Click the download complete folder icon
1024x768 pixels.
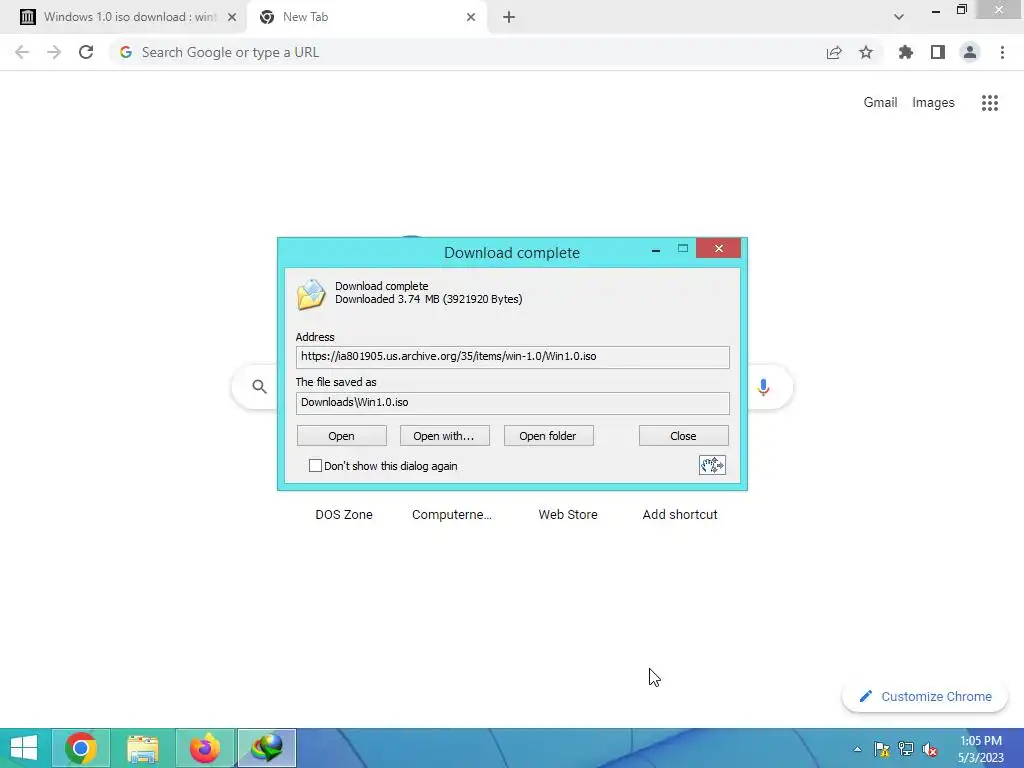tap(311, 294)
